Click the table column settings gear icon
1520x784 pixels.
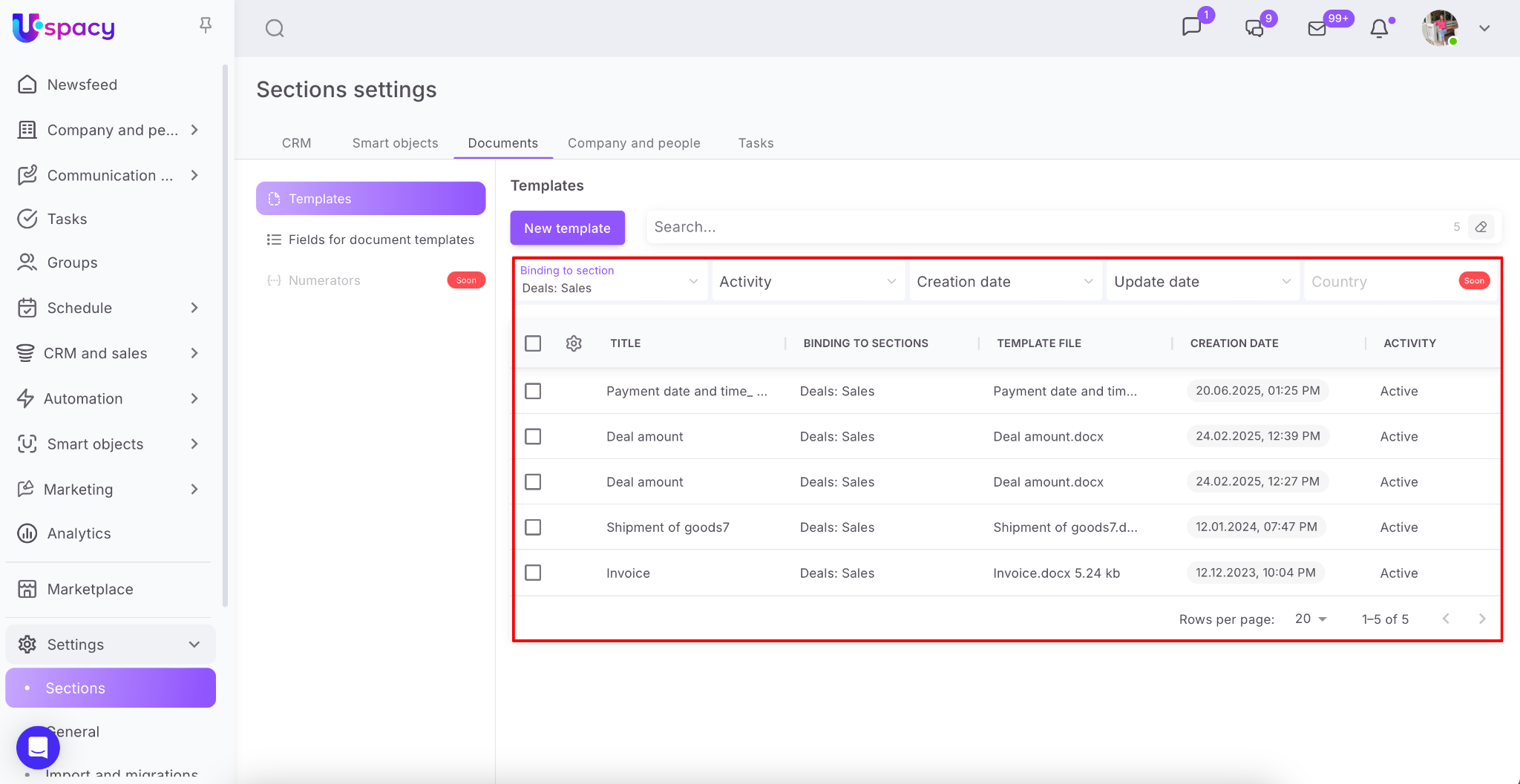[574, 343]
